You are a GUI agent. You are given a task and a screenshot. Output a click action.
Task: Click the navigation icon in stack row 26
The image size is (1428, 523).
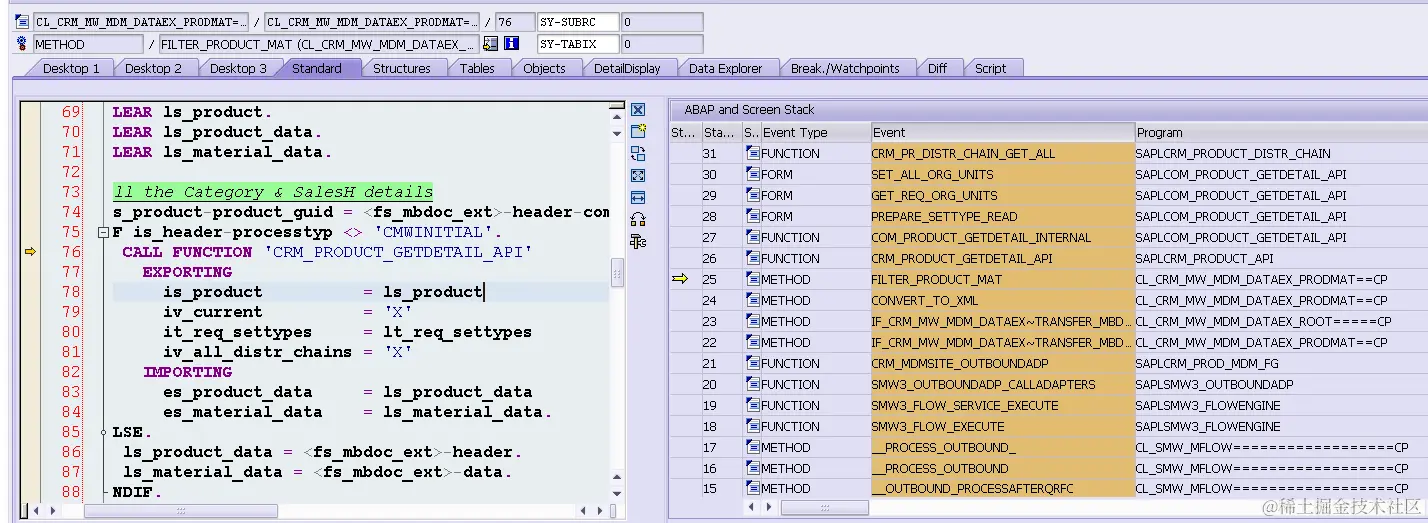click(752, 258)
